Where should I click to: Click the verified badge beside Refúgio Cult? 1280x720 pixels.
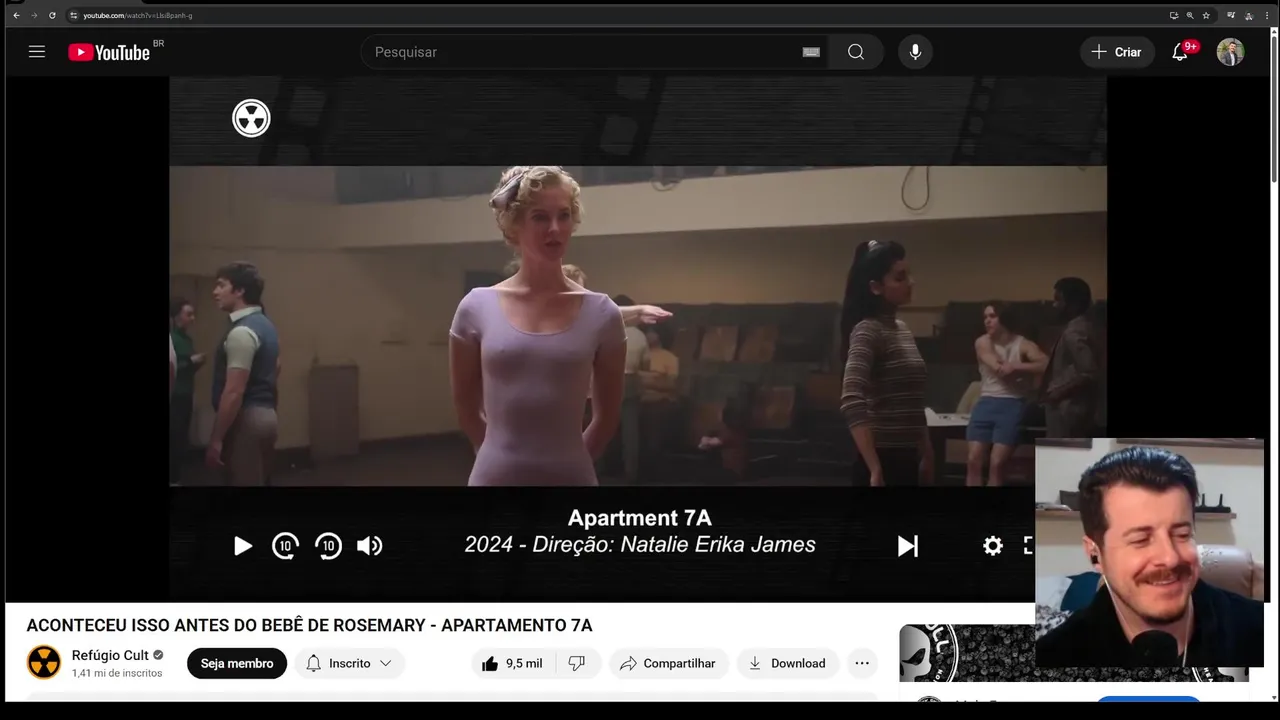158,656
